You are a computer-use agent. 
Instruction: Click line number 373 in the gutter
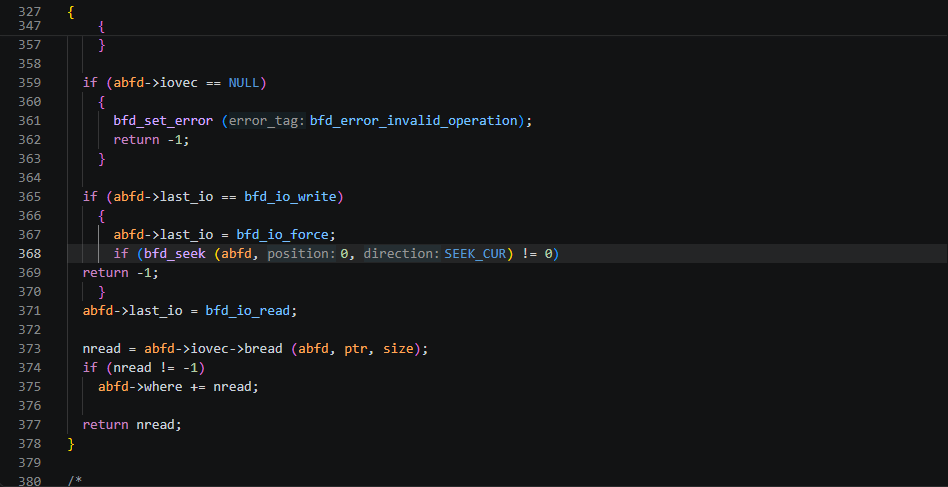(x=30, y=349)
